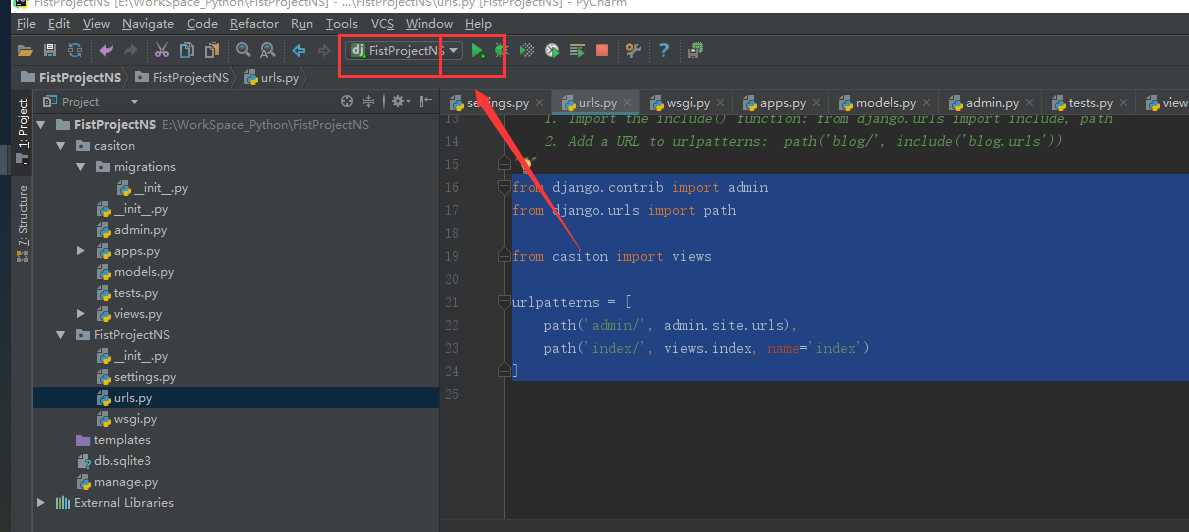
Task: Toggle the 1: Project tool window button
Action: 23,132
